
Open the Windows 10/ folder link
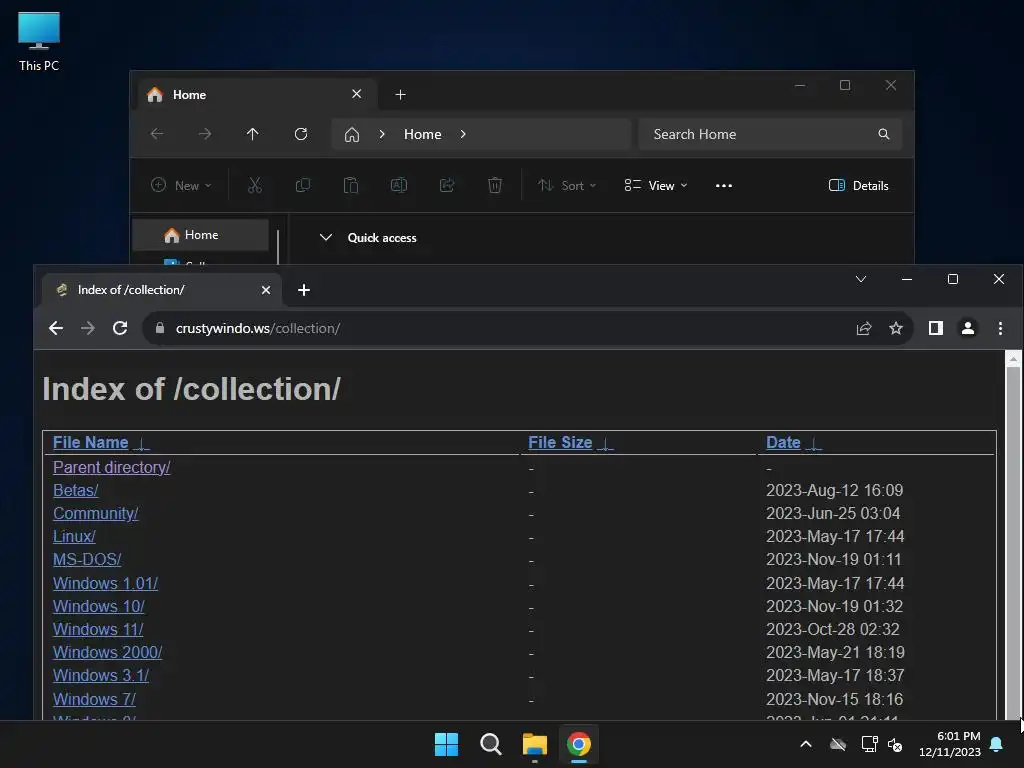[99, 606]
